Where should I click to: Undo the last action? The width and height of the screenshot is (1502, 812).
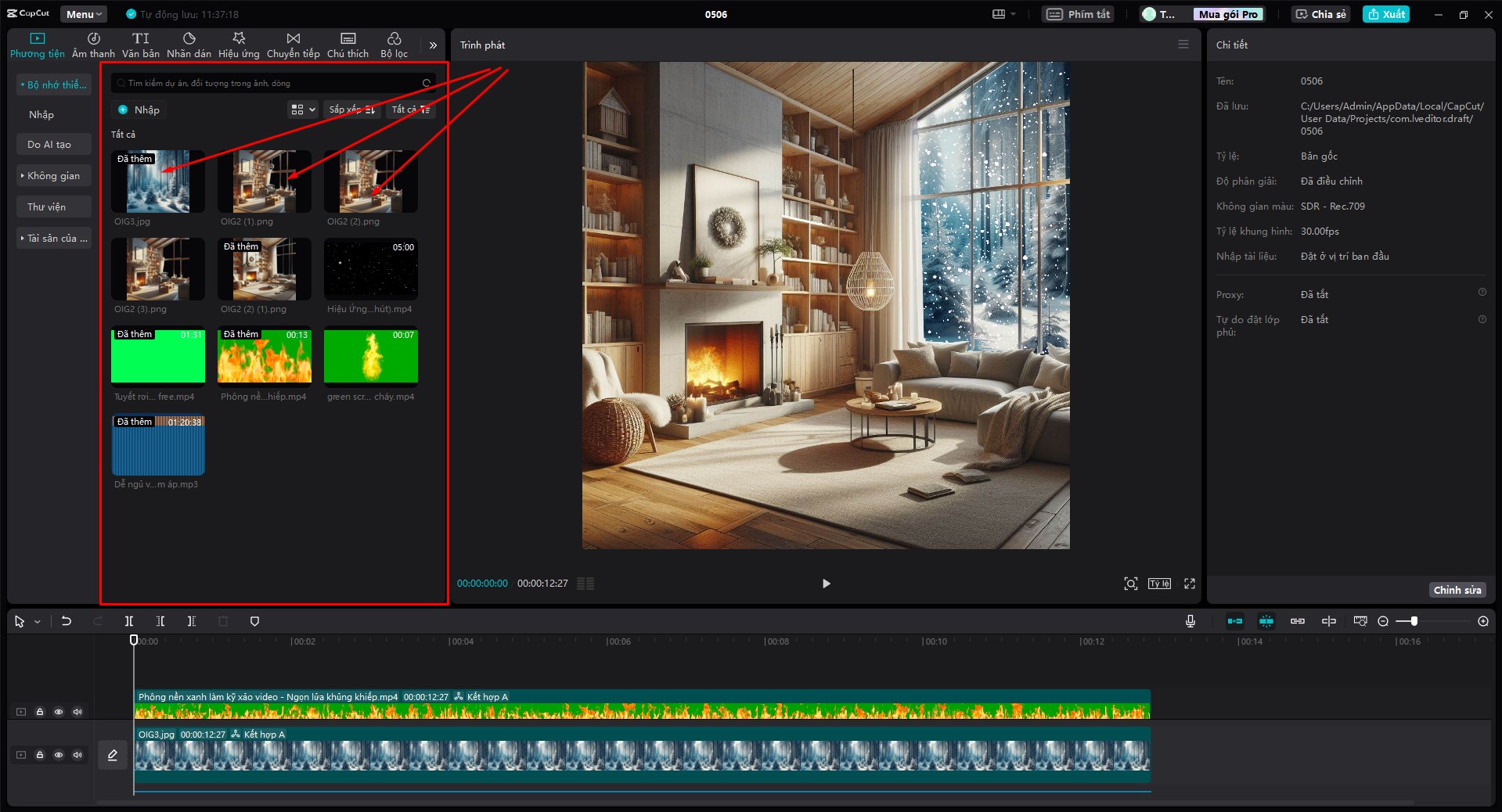point(67,621)
